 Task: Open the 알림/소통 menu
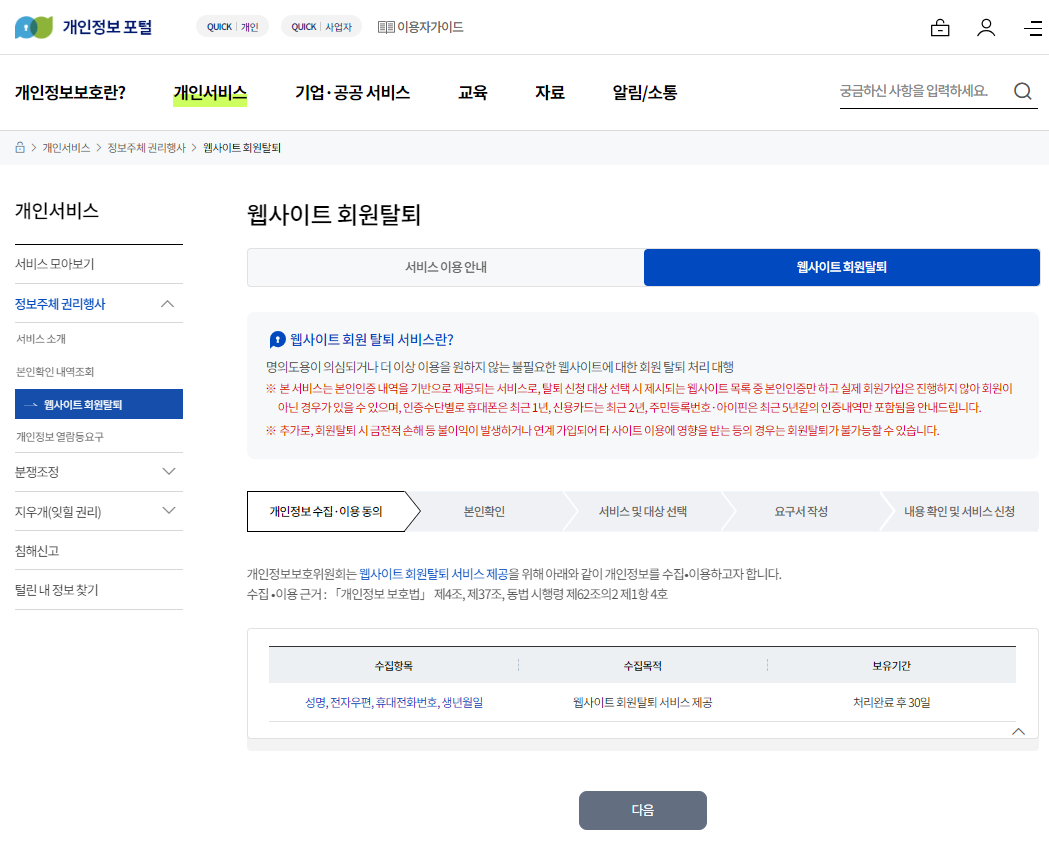(646, 91)
